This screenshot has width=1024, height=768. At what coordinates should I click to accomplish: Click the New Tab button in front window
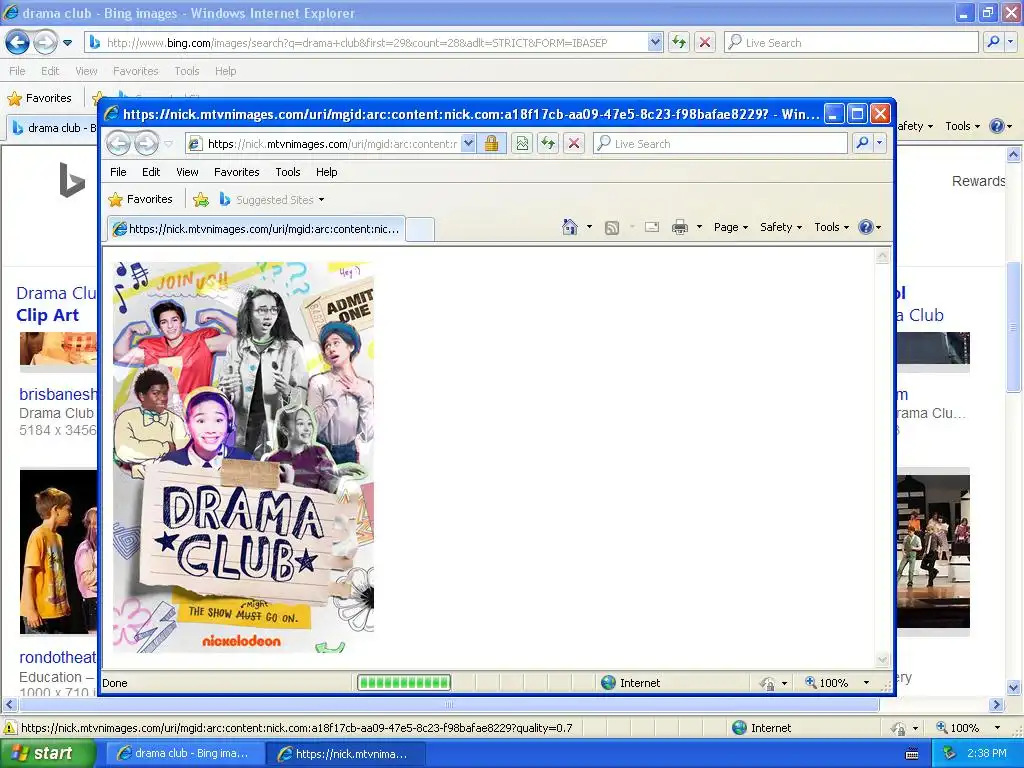[x=420, y=229]
